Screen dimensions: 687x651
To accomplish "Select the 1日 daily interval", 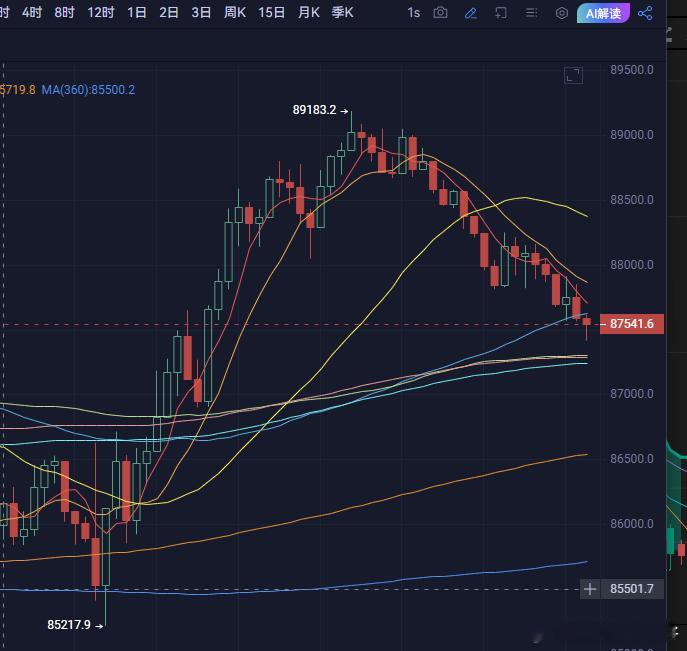I will click(137, 12).
